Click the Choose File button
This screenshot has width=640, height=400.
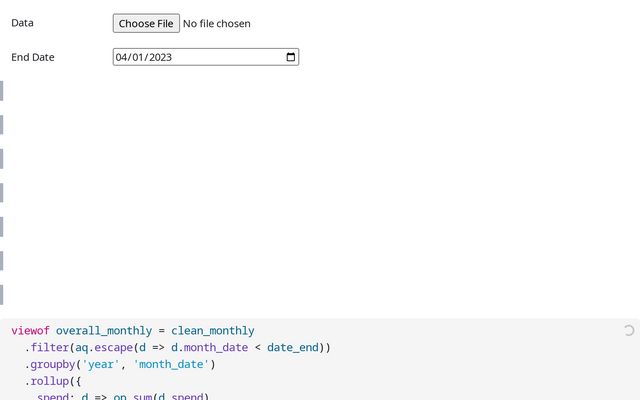(x=146, y=23)
